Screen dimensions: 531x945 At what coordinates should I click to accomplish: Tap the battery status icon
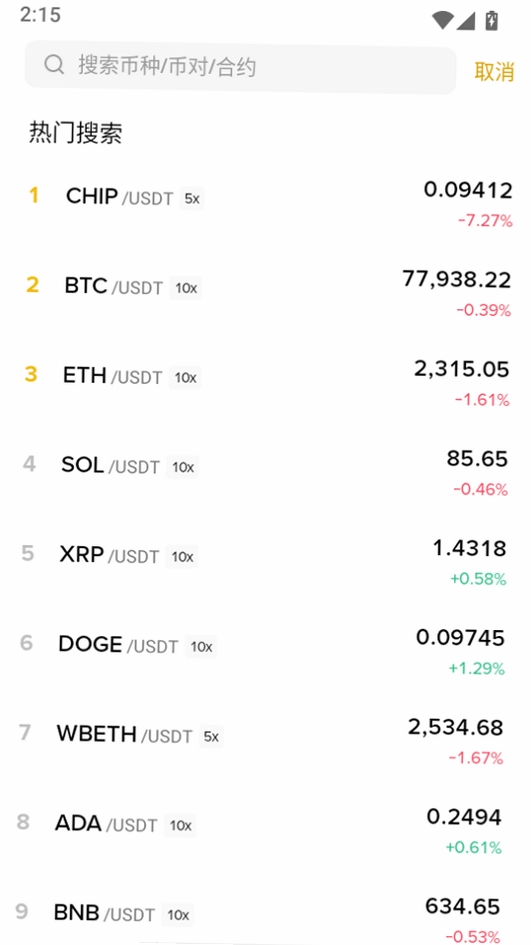tap(492, 20)
